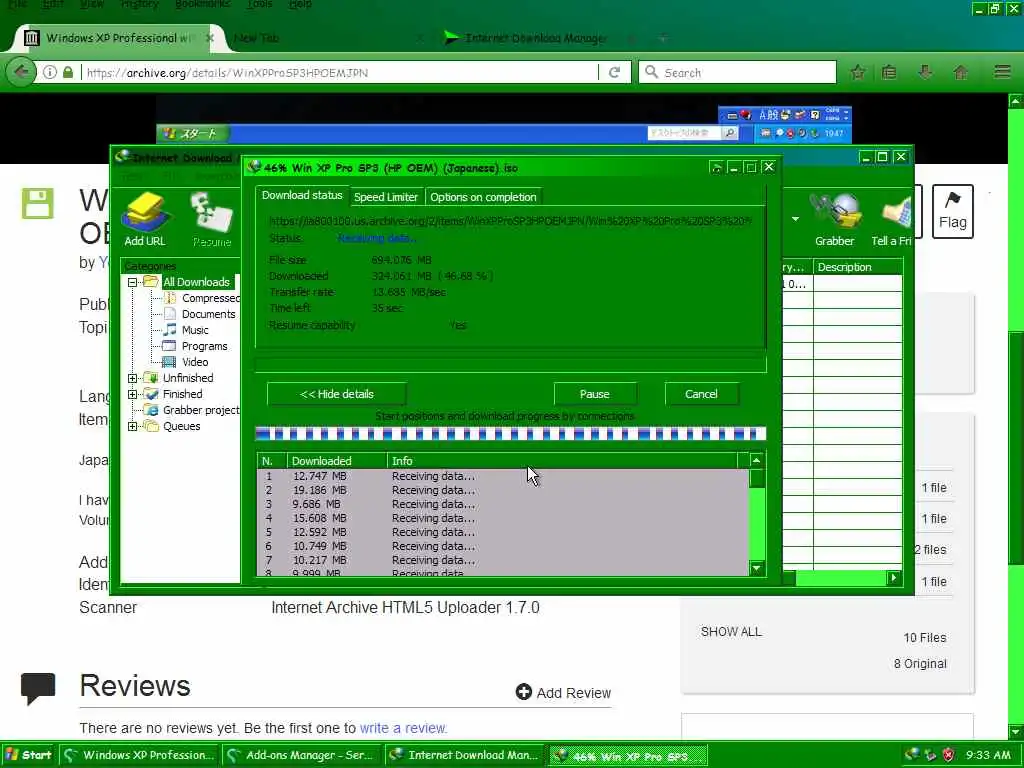Expand the Unfinished tree node
The height and width of the screenshot is (768, 1024).
click(x=133, y=378)
